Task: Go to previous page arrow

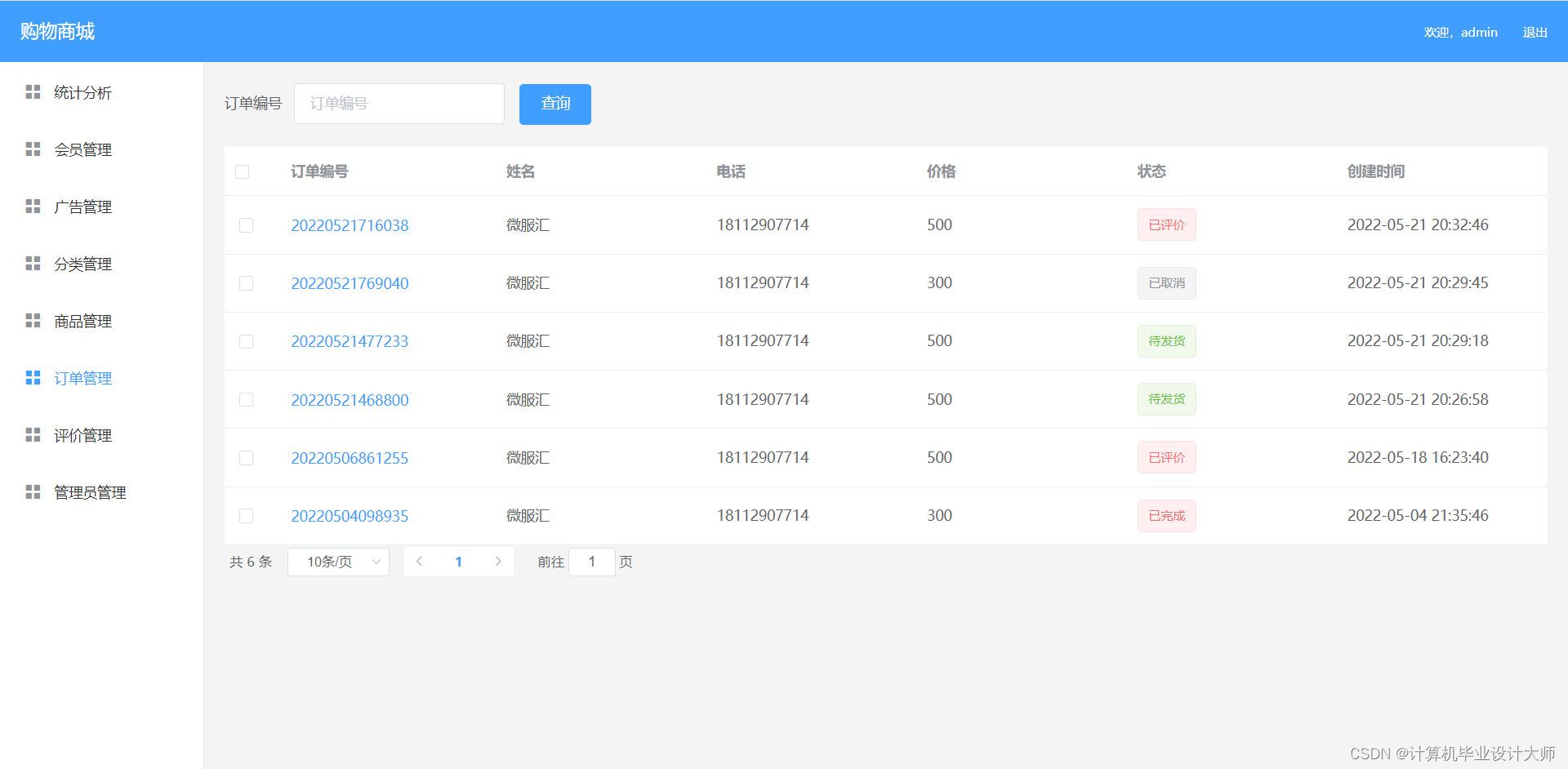Action: tap(419, 562)
